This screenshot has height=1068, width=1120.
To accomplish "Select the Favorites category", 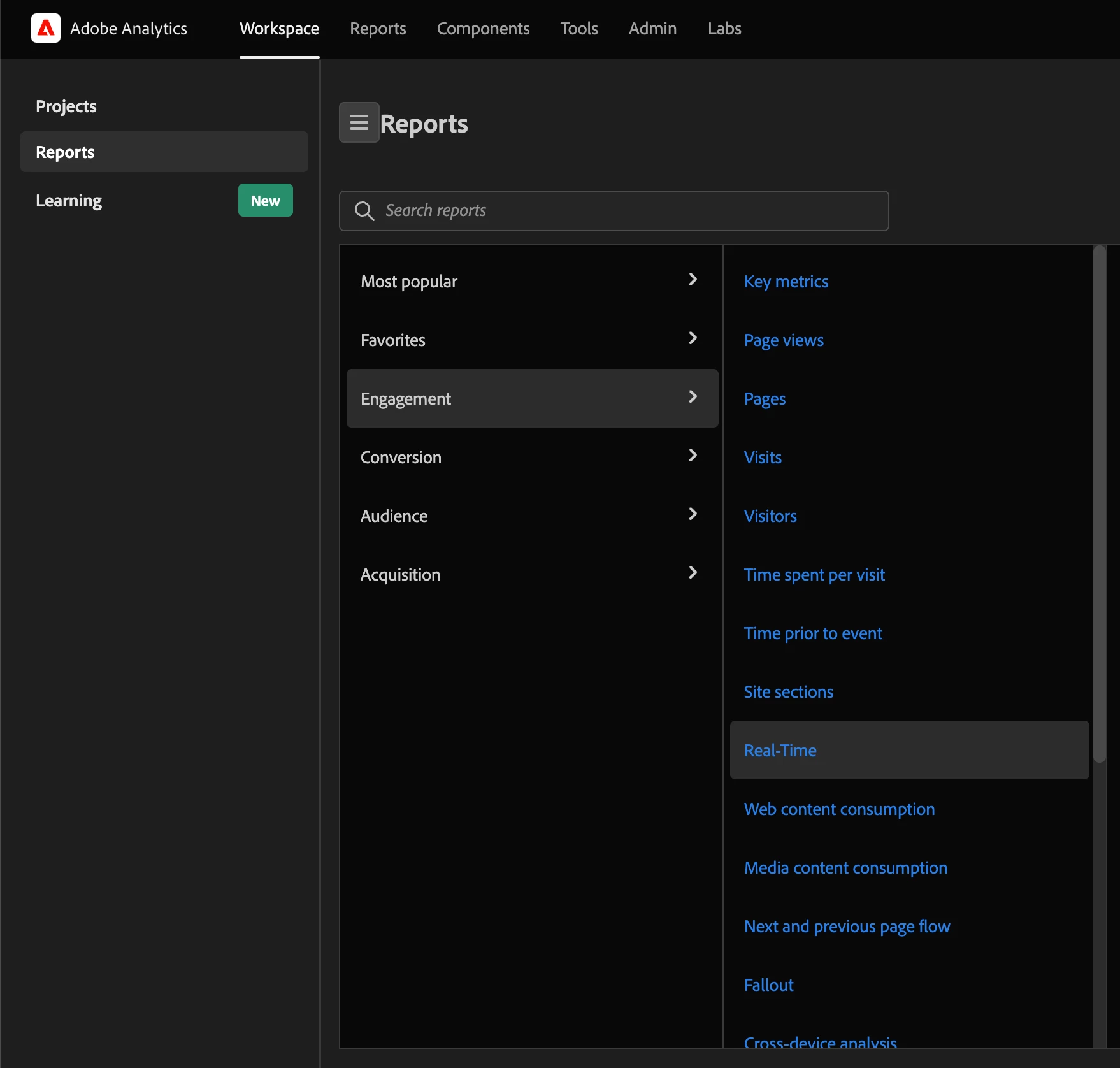I will pyautogui.click(x=533, y=340).
